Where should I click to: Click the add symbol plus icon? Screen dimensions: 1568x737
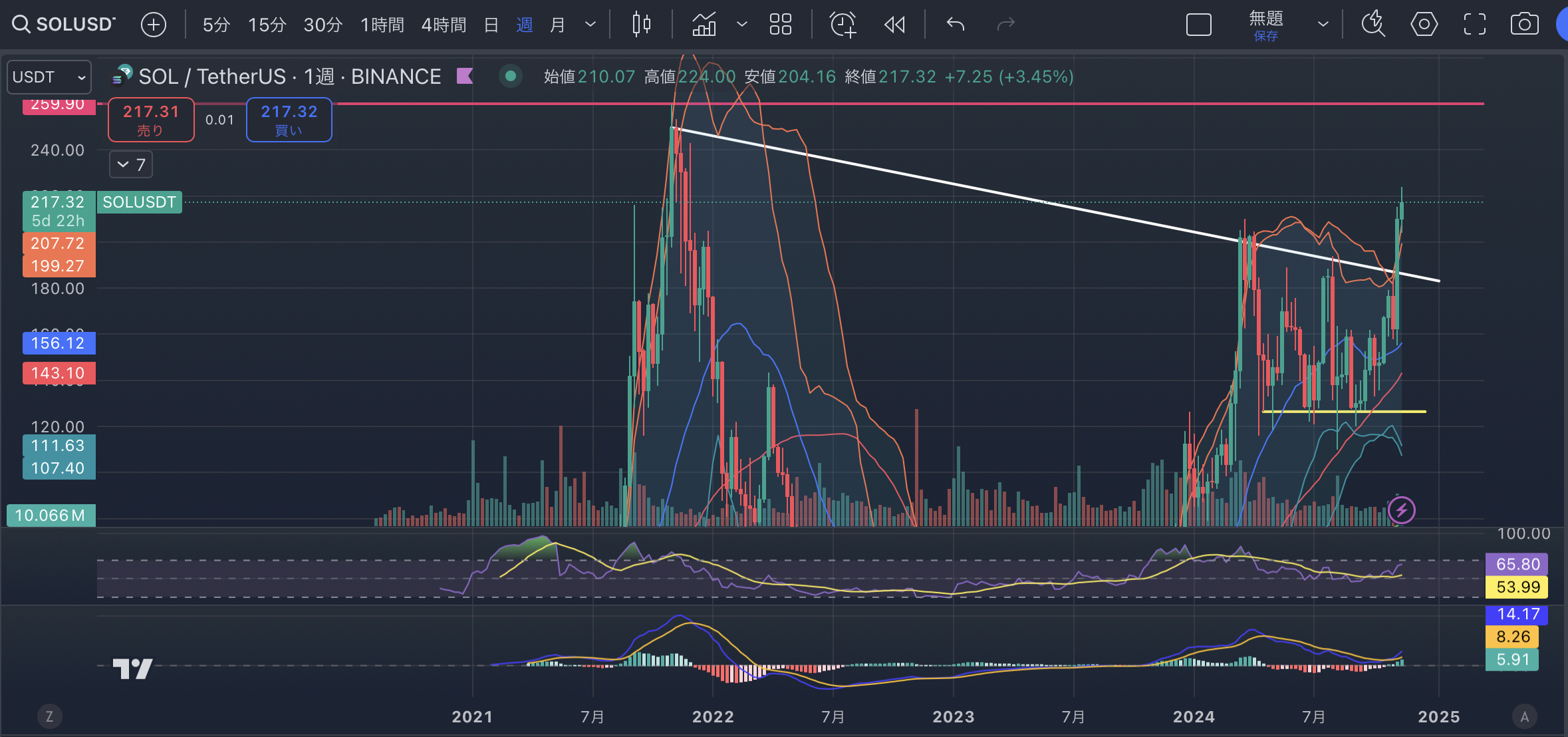154,25
